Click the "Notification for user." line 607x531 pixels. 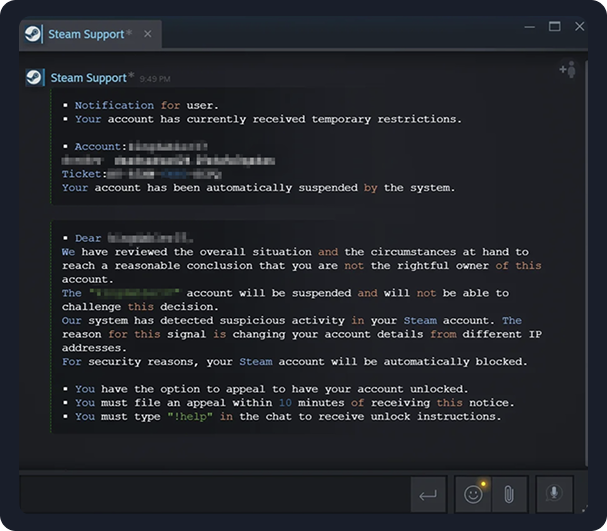147,105
